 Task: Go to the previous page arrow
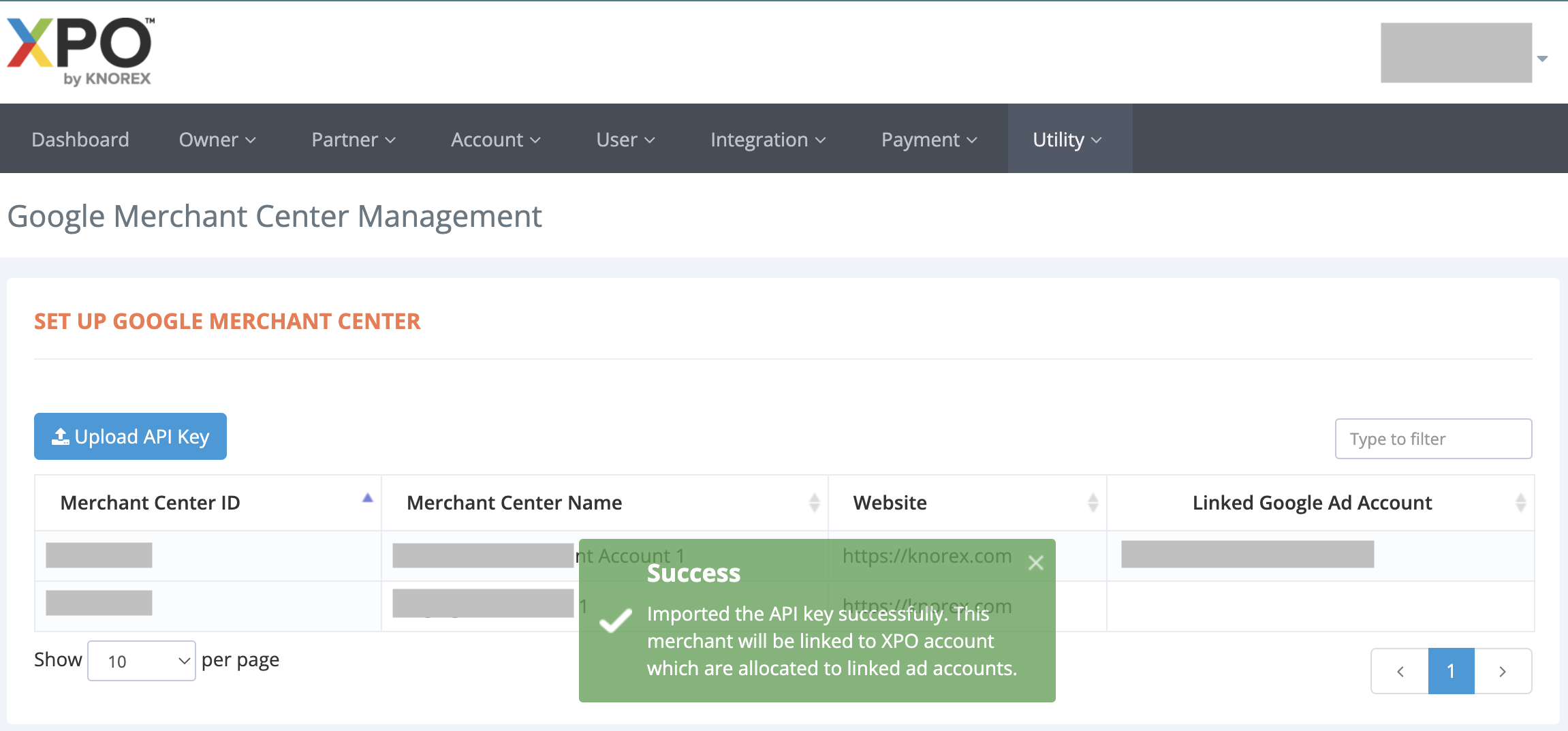pyautogui.click(x=1400, y=671)
